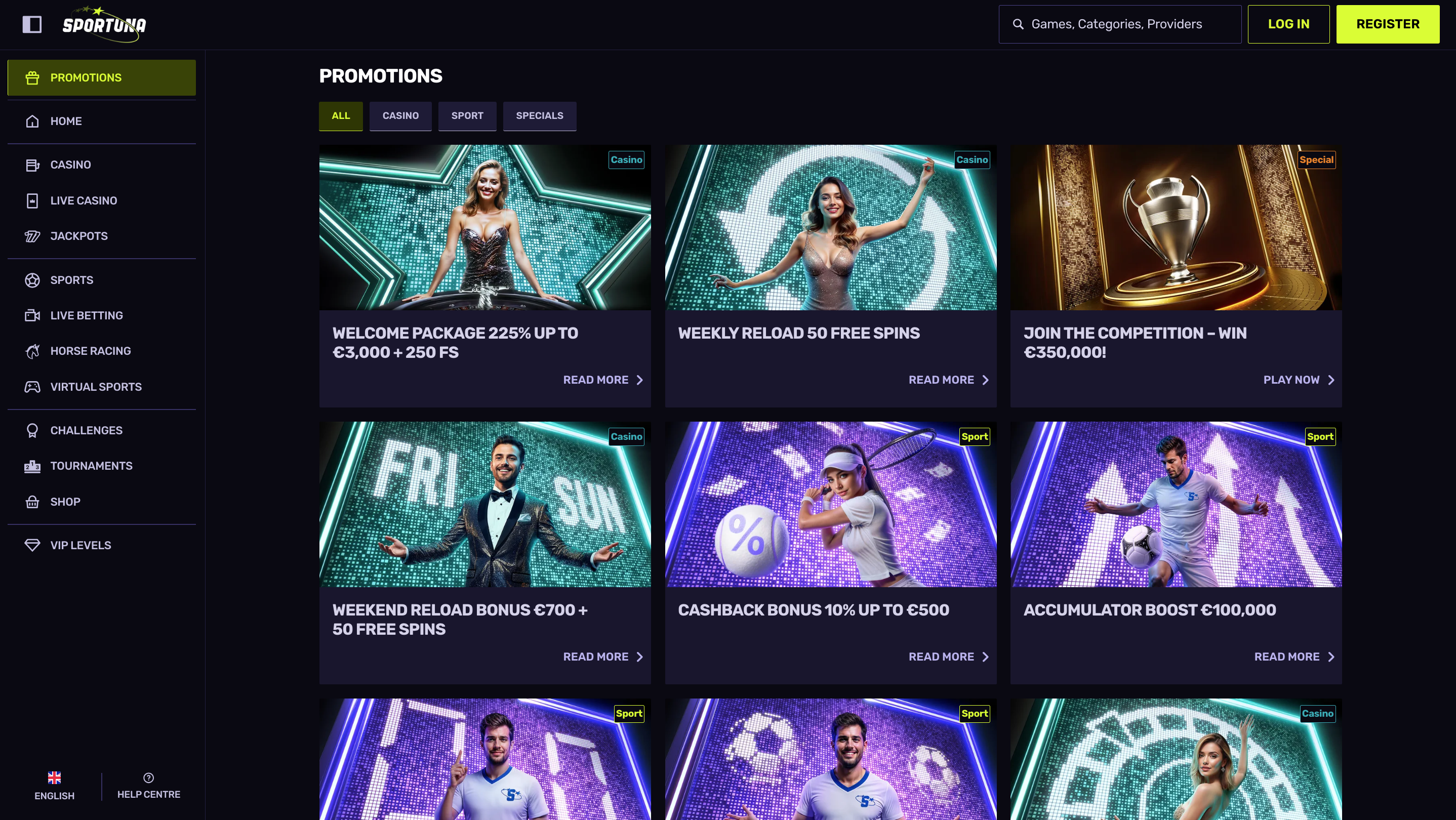Open VIP Levels diamond icon

32,545
